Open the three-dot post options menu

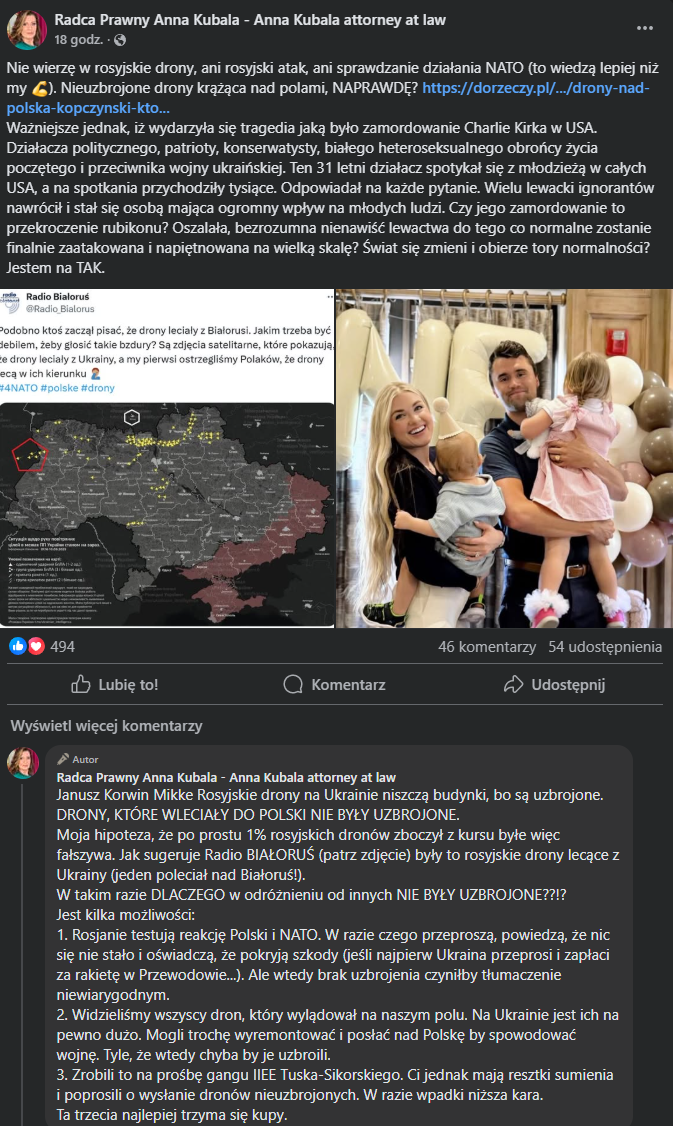[x=644, y=28]
